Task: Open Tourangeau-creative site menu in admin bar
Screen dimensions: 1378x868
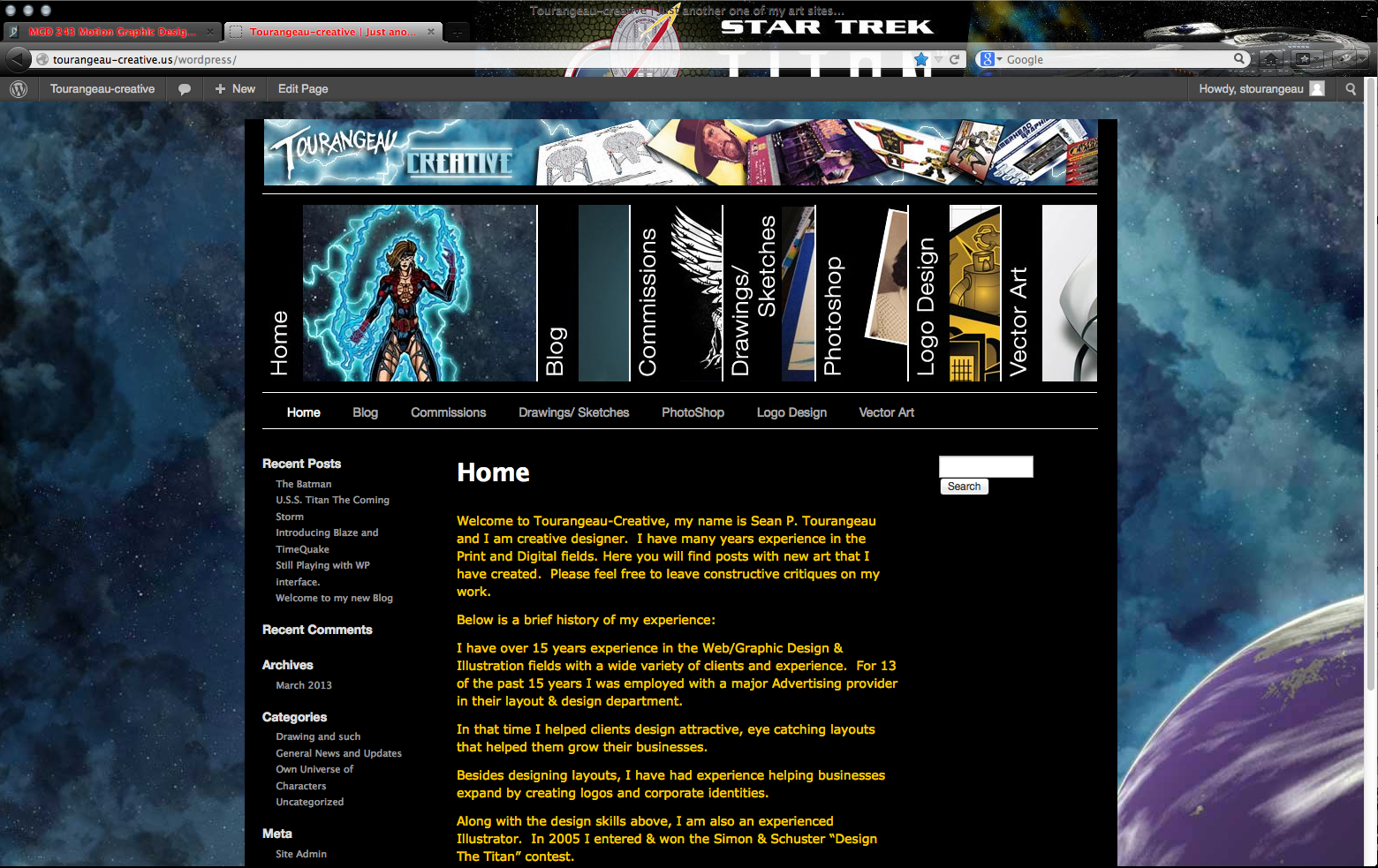Action: coord(102,89)
